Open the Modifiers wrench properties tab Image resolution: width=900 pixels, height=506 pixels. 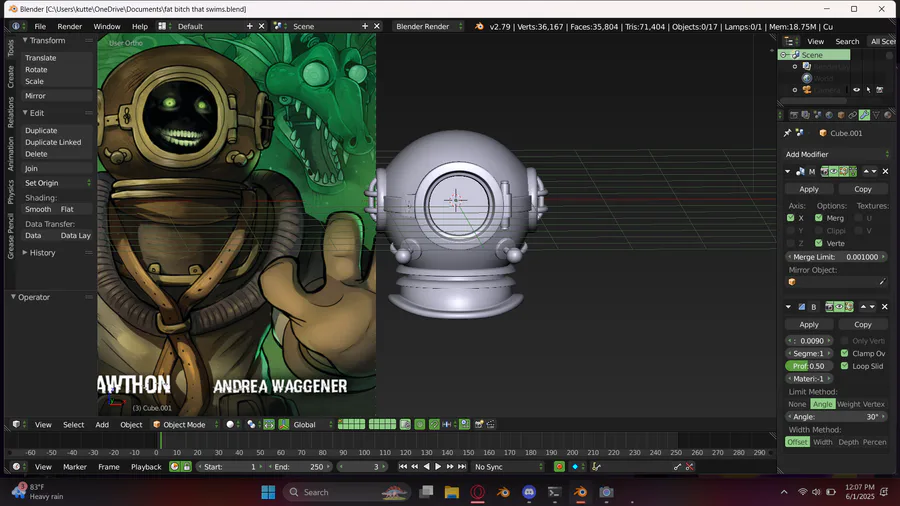point(864,115)
